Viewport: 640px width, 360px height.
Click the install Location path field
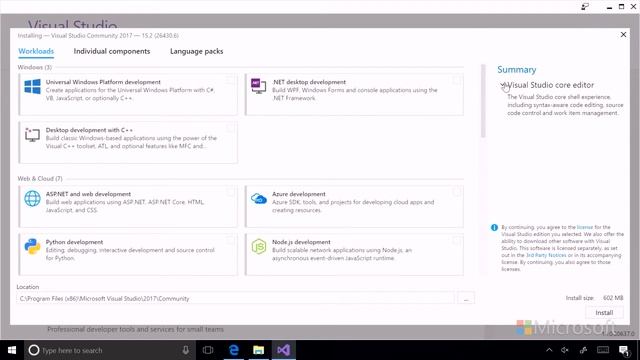[236, 299]
